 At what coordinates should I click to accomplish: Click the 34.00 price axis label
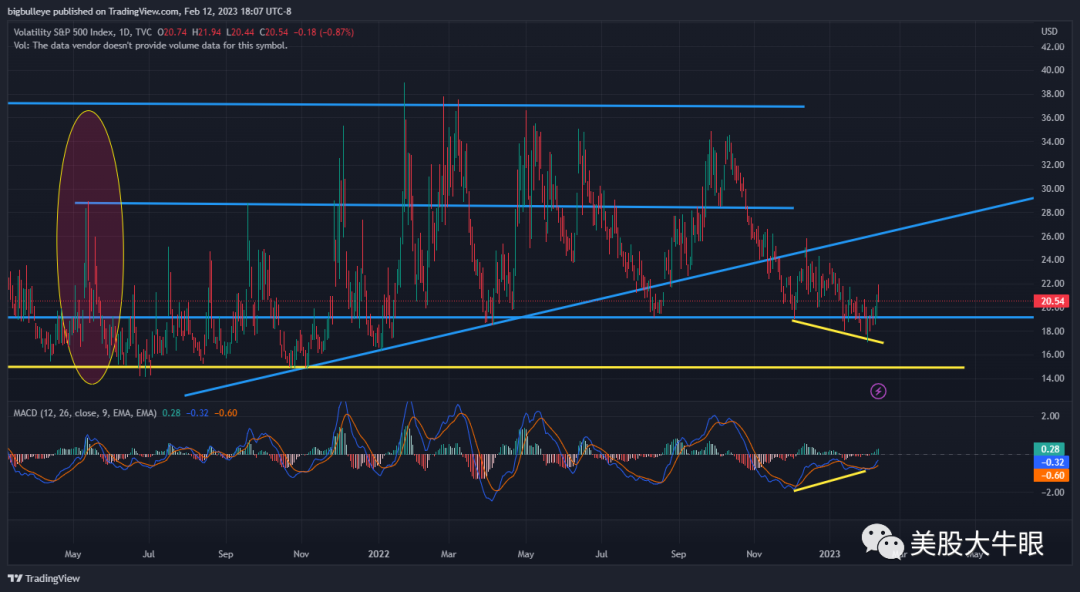pyautogui.click(x=1052, y=142)
